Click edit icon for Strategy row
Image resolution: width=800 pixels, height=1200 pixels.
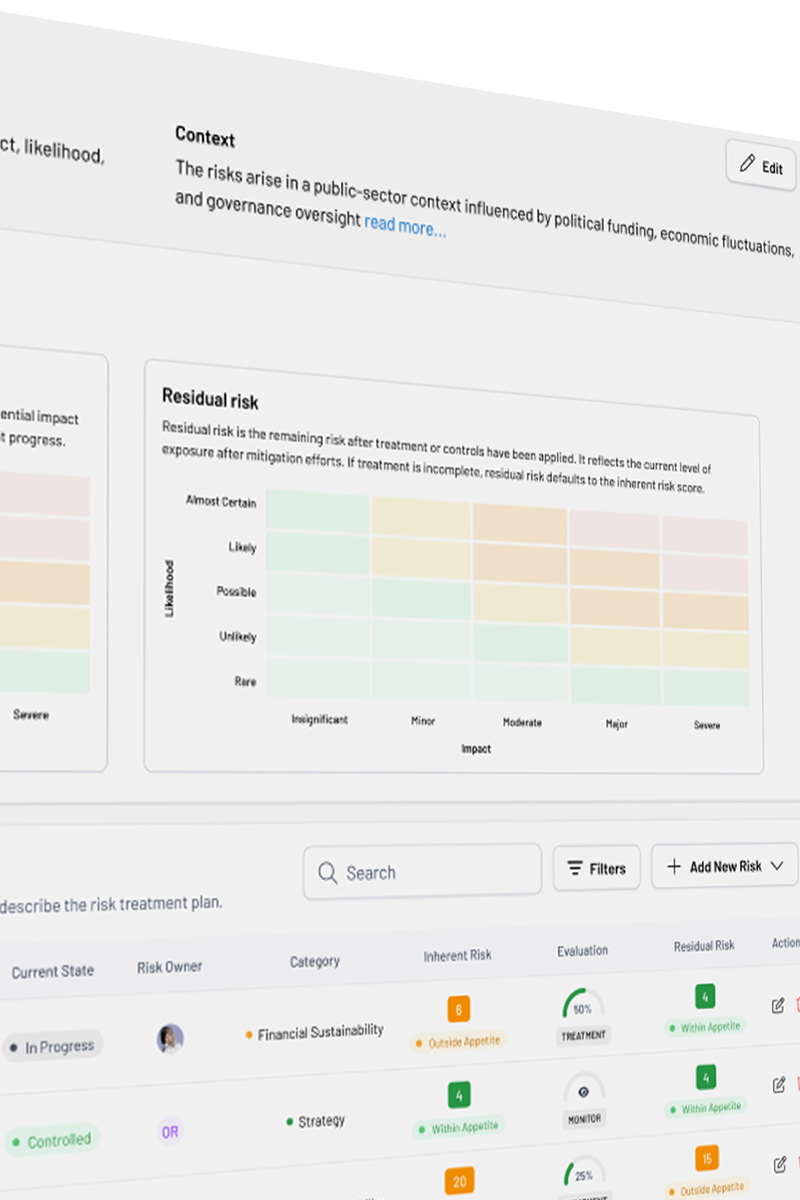tap(779, 1084)
